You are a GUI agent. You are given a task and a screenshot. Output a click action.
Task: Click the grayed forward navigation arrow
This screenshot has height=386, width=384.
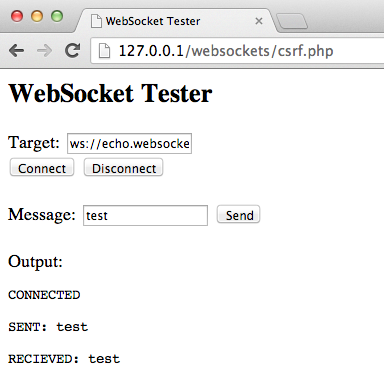[44, 51]
